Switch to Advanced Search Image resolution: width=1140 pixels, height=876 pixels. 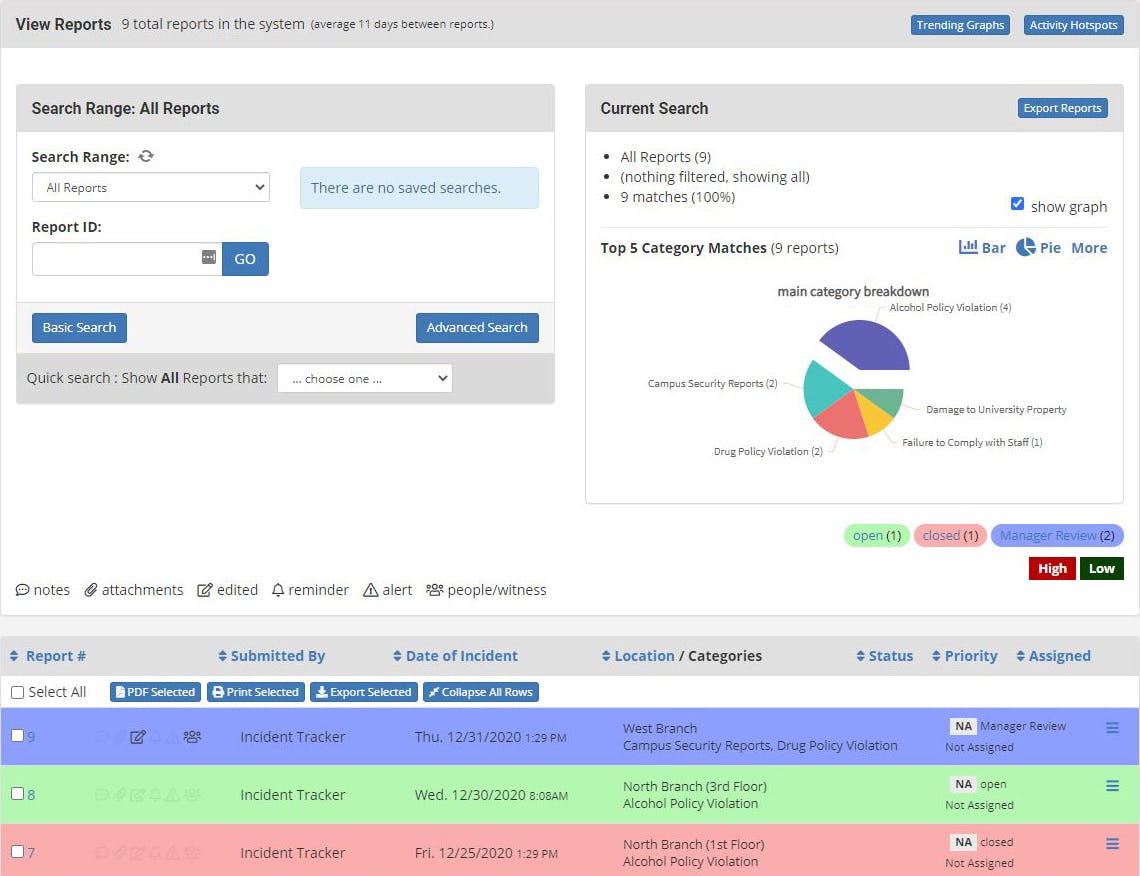pyautogui.click(x=477, y=328)
